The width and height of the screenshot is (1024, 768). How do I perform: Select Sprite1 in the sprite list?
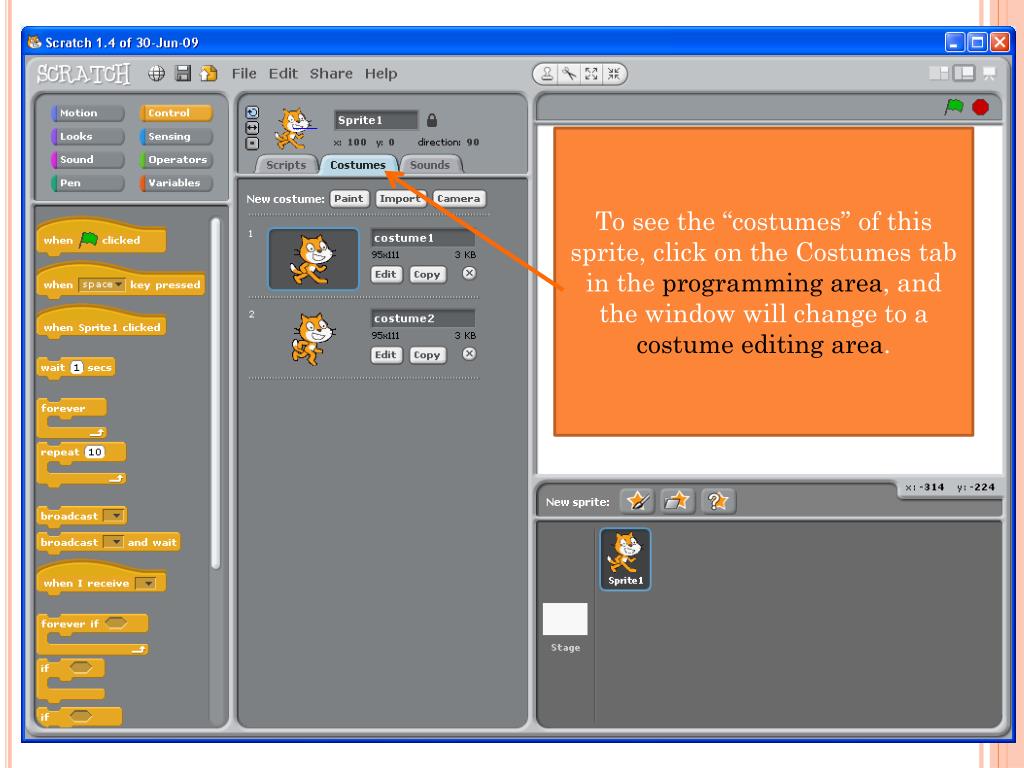pyautogui.click(x=626, y=559)
